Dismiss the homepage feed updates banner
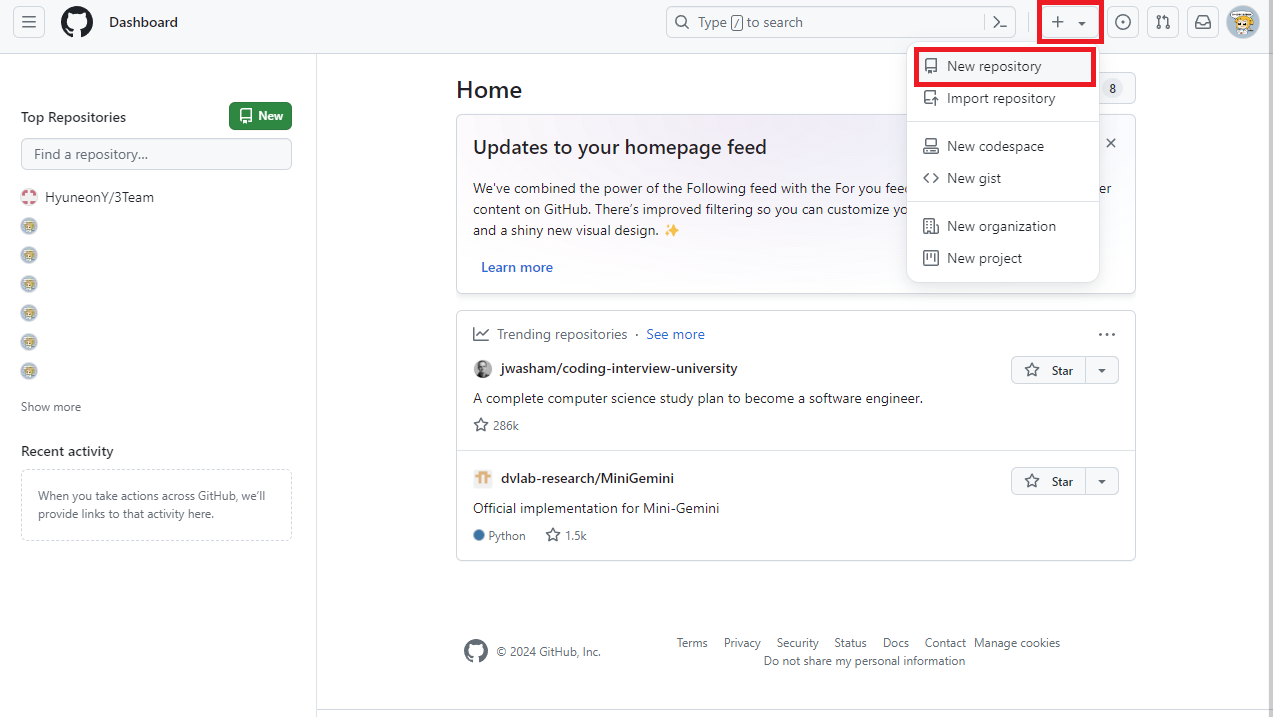 1111,143
